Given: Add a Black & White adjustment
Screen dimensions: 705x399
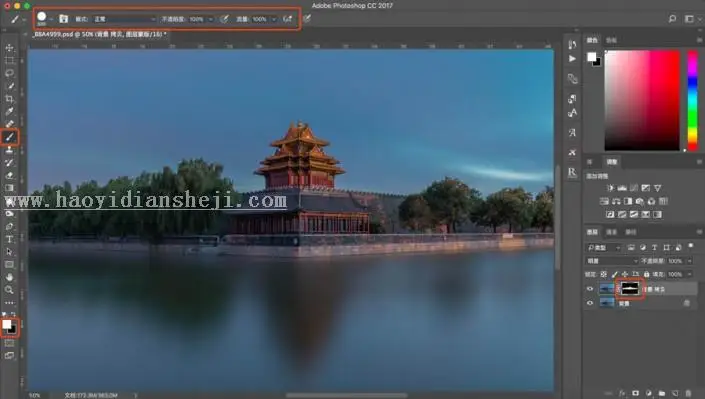Looking at the screenshot, I should [628, 201].
